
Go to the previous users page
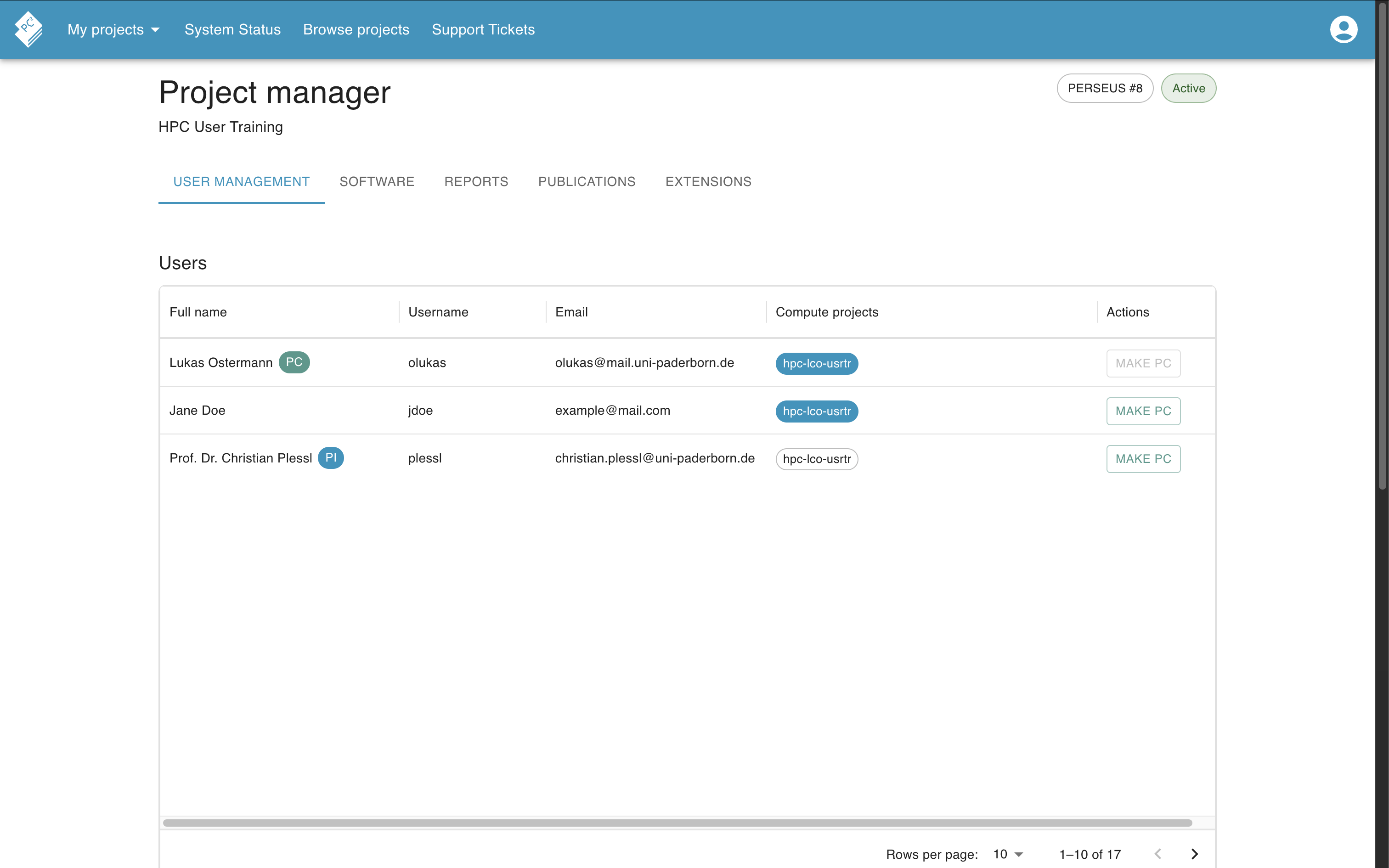1158,854
